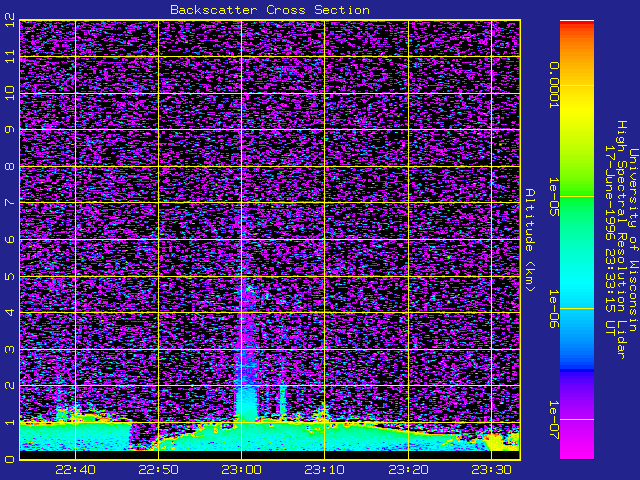Screen dimensions: 640x480
Task: Pick the red top of the color bar
Action: pyautogui.click(x=577, y=24)
